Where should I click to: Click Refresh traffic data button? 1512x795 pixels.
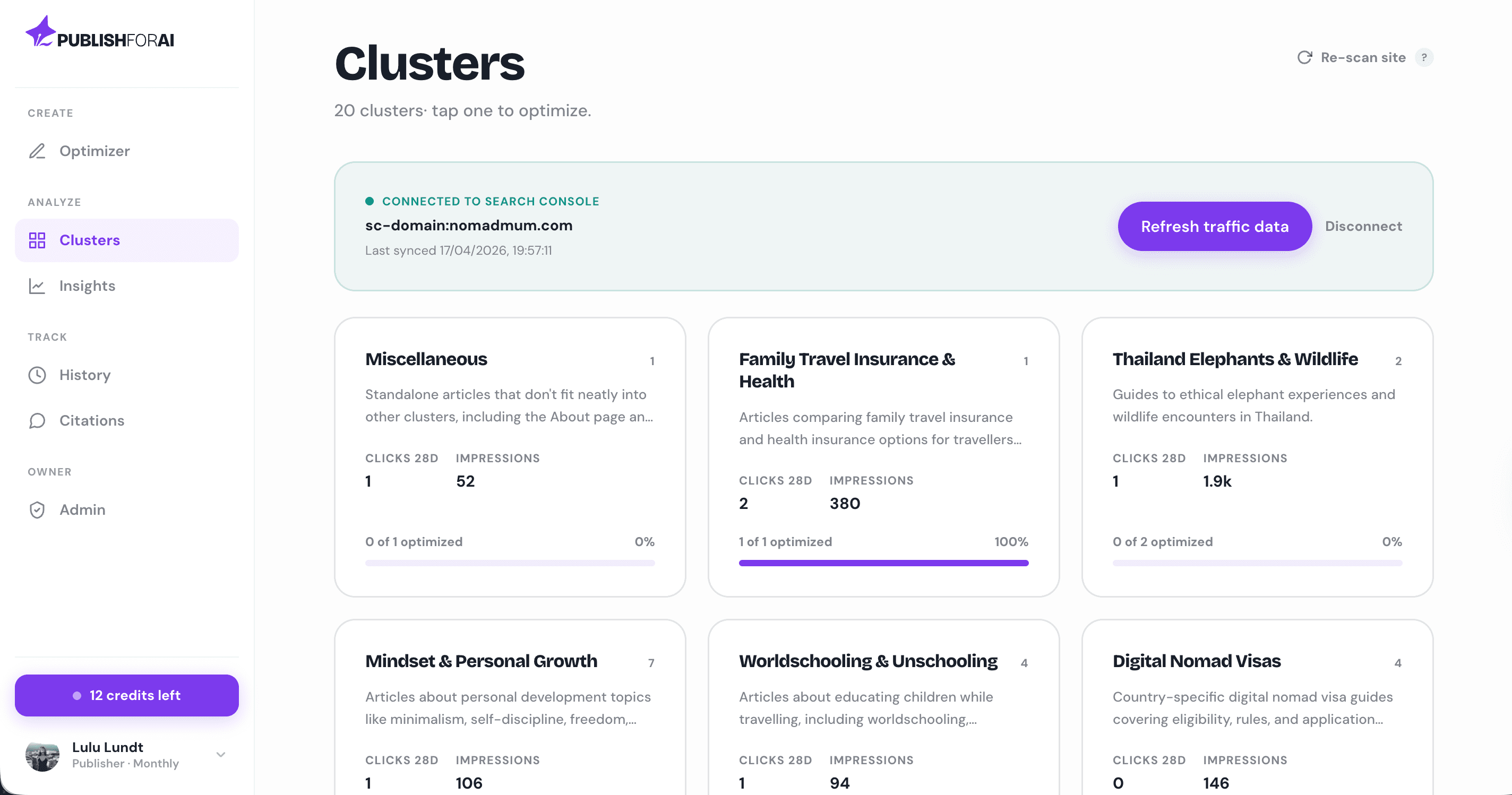pos(1214,227)
